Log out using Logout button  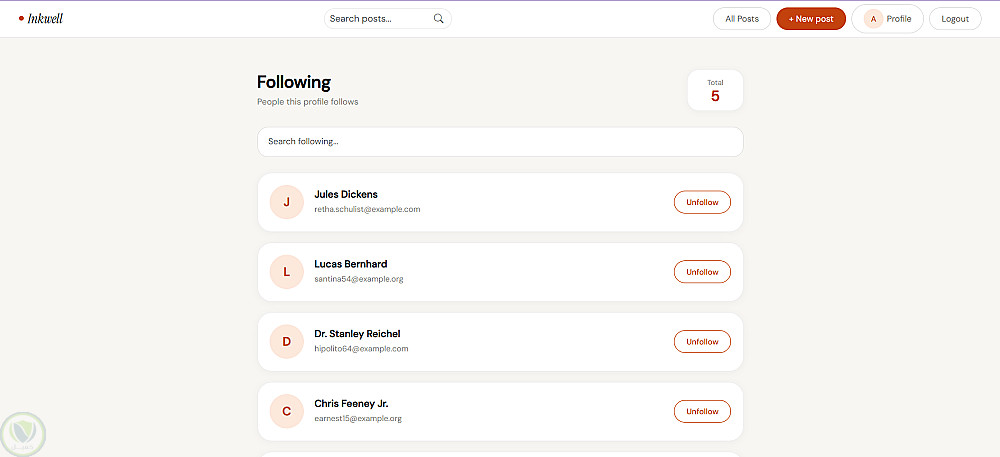[955, 19]
